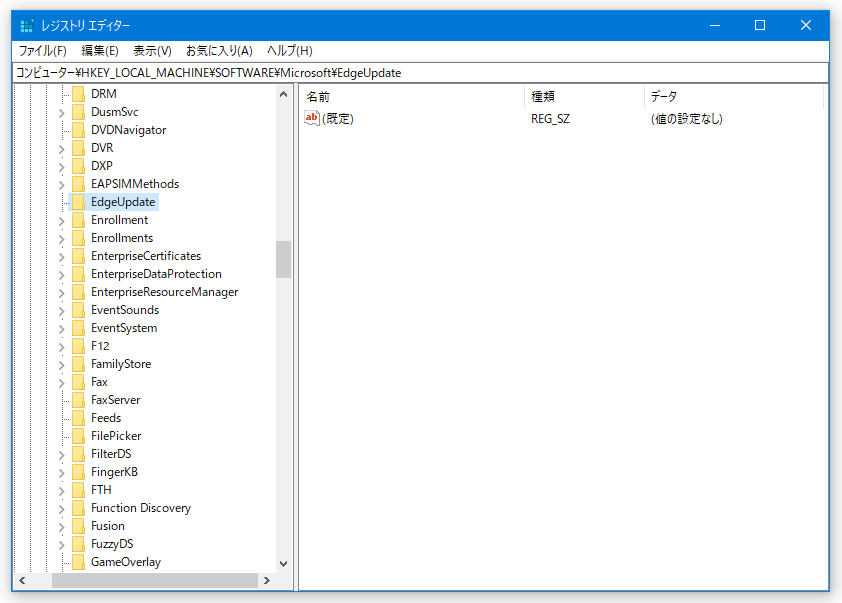Click the REG_SZ type cell
This screenshot has height=603, width=842.
click(550, 119)
